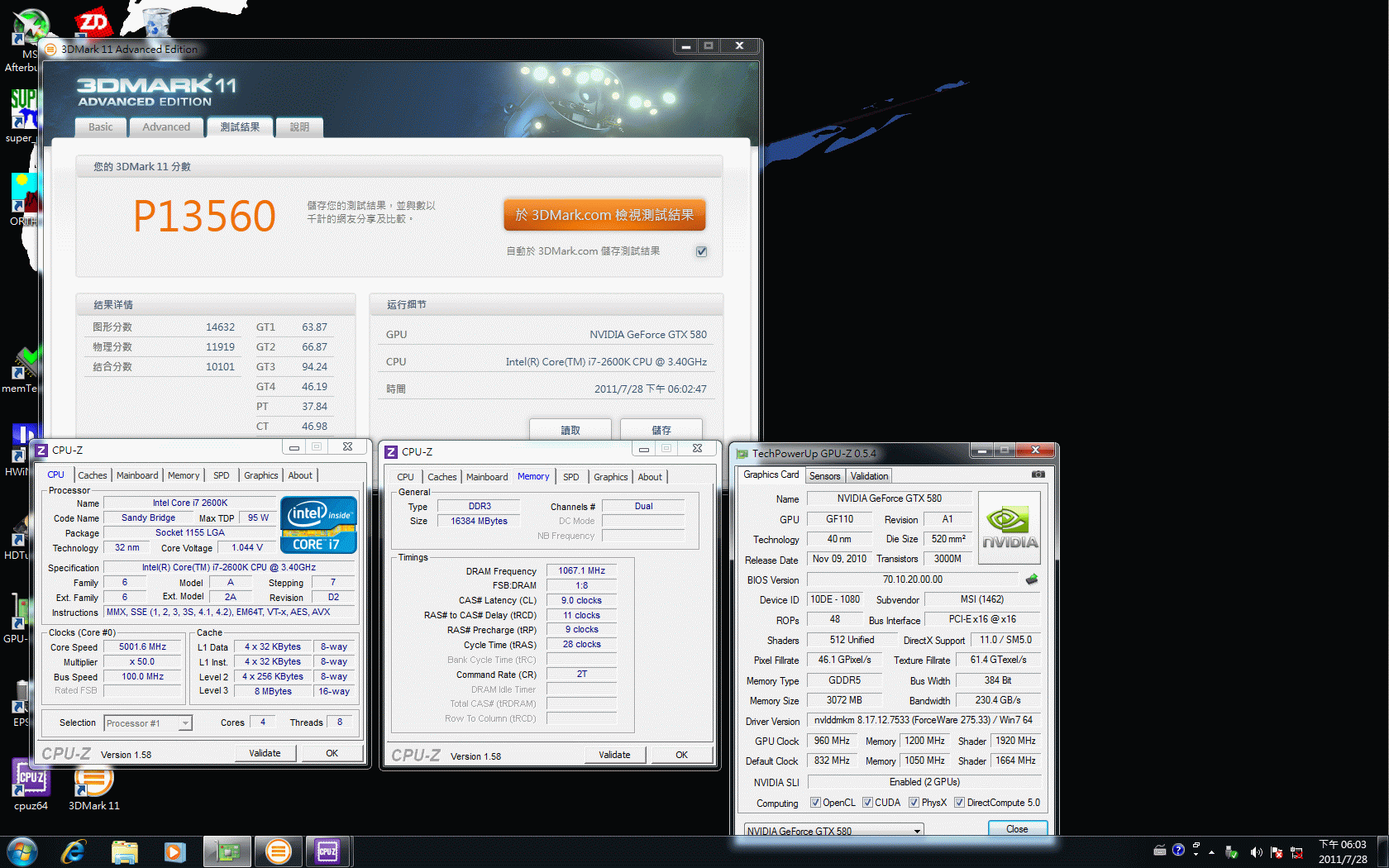The width and height of the screenshot is (1389, 868).
Task: Click Validate in the right CPU-Z Memory window
Action: (x=614, y=755)
